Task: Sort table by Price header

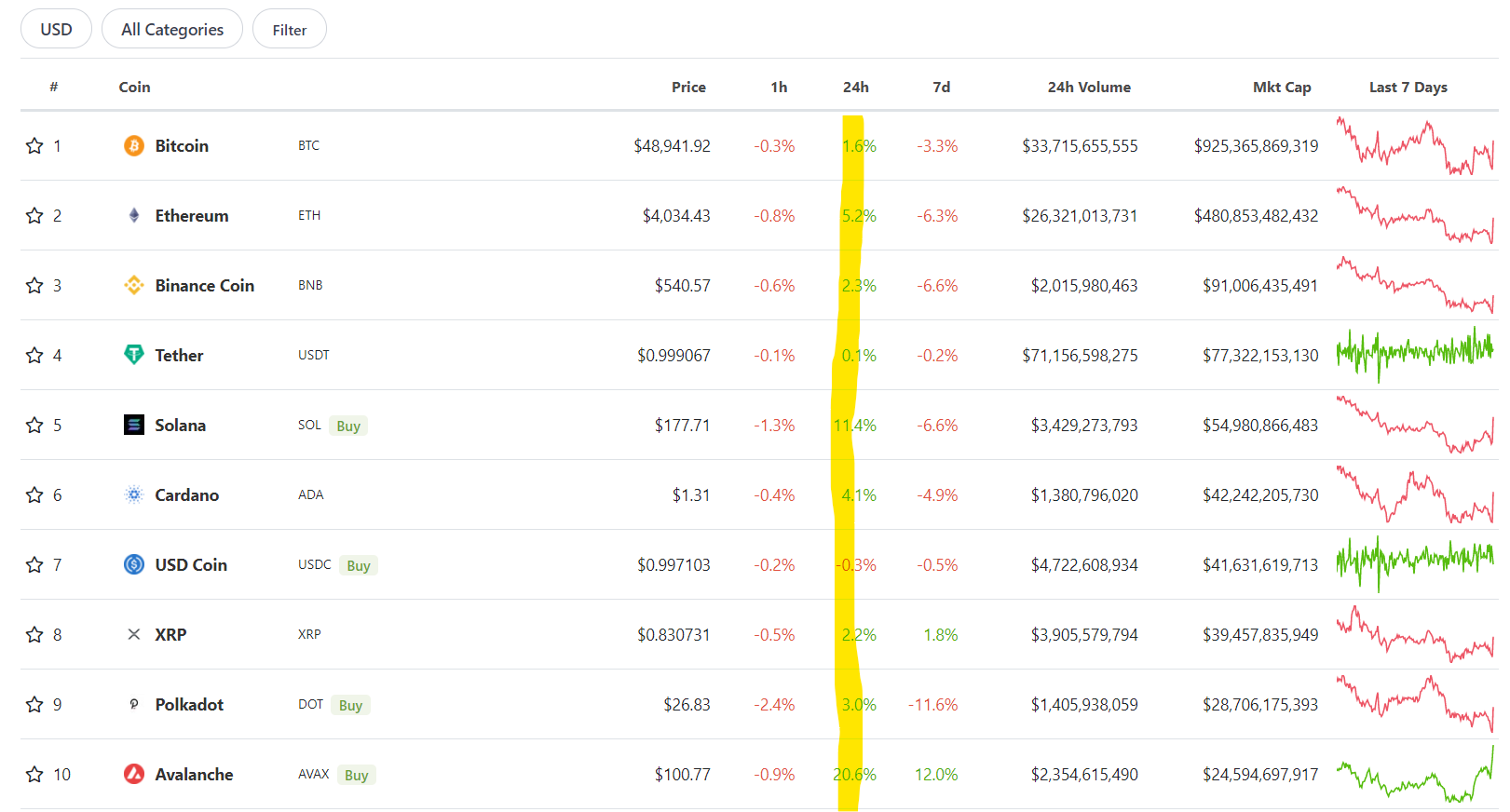Action: click(688, 87)
